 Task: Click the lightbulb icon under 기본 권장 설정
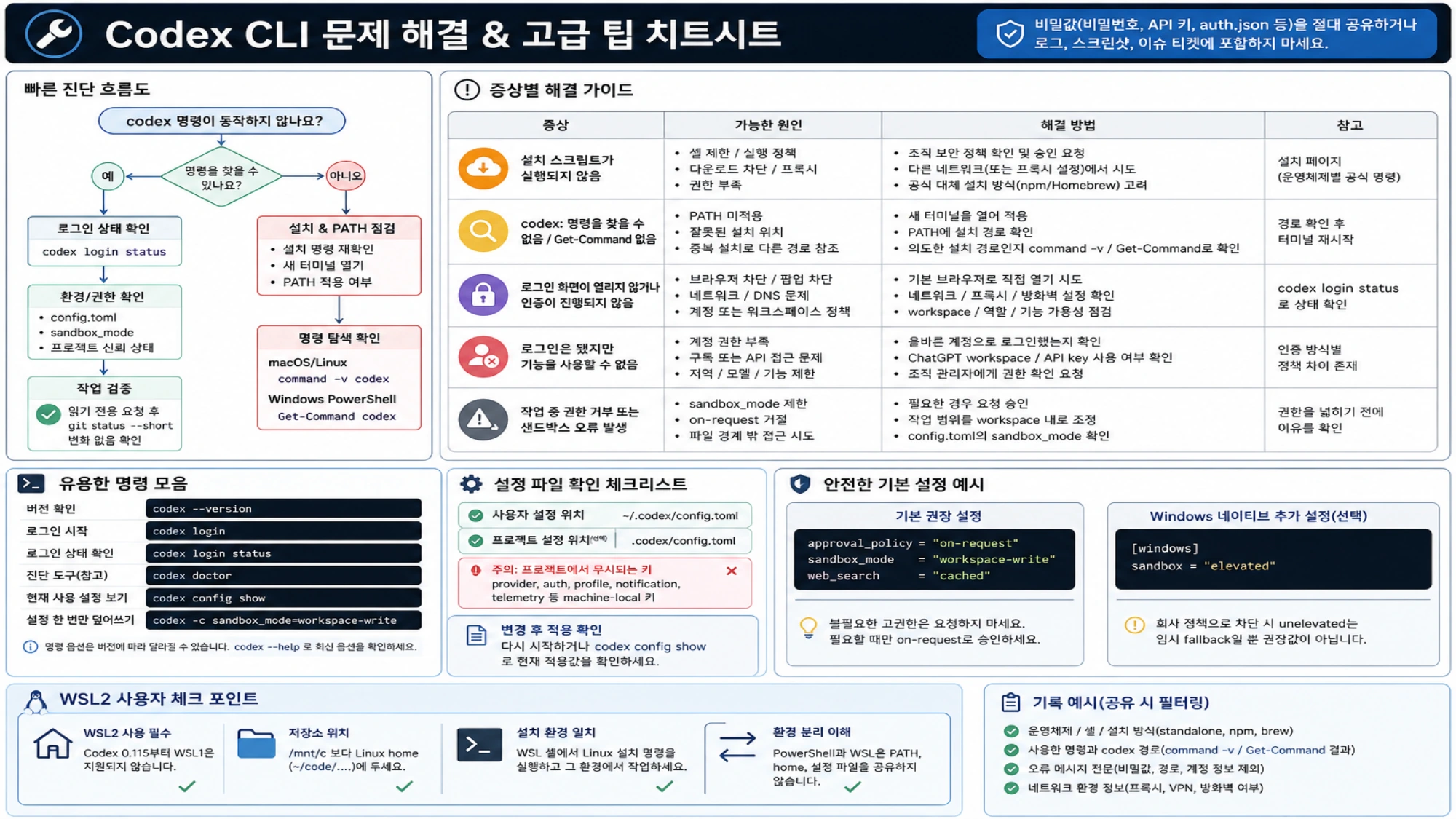(808, 628)
